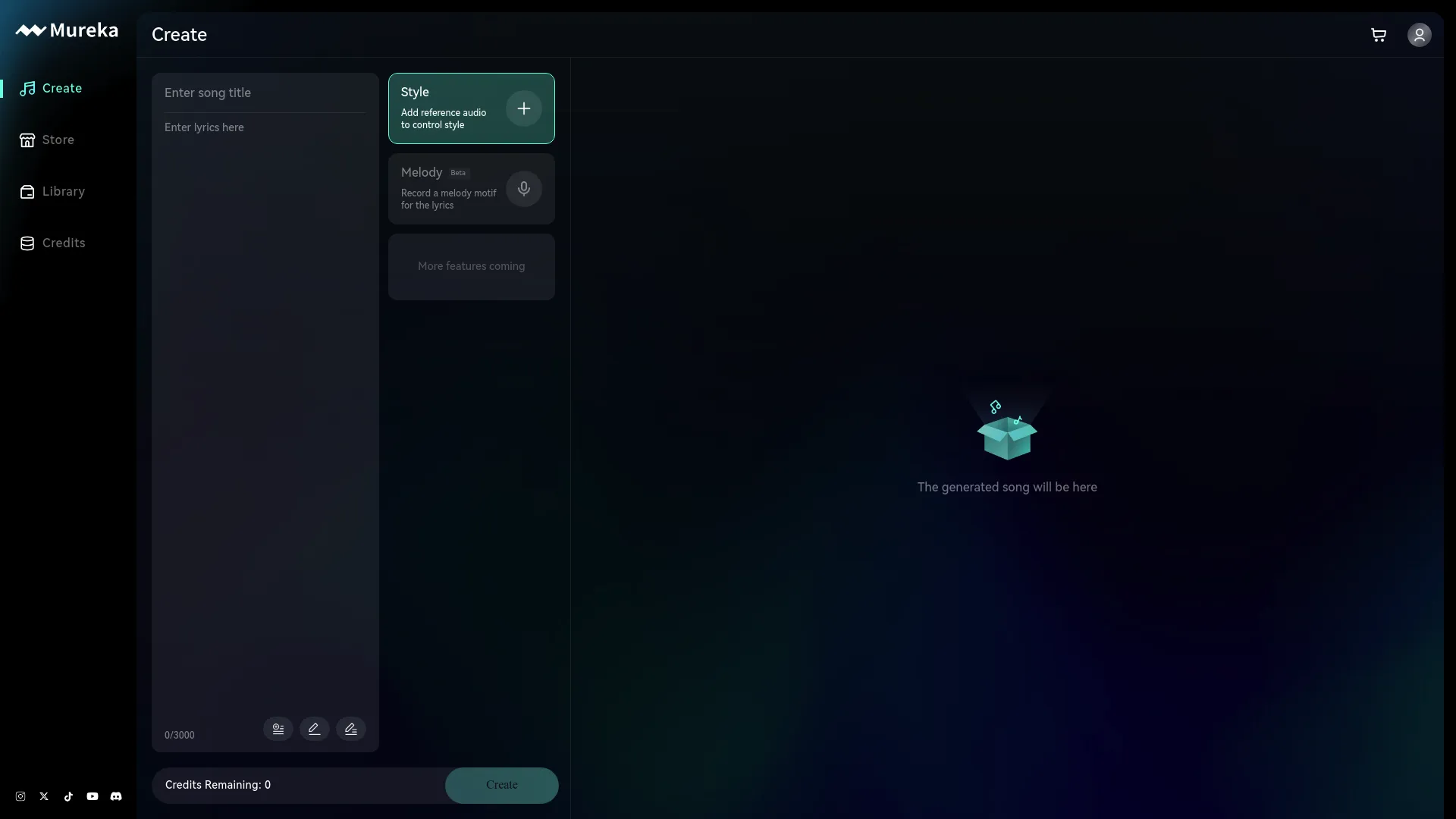This screenshot has height=819, width=1456.
Task: Click the Create generate song button
Action: 501,785
